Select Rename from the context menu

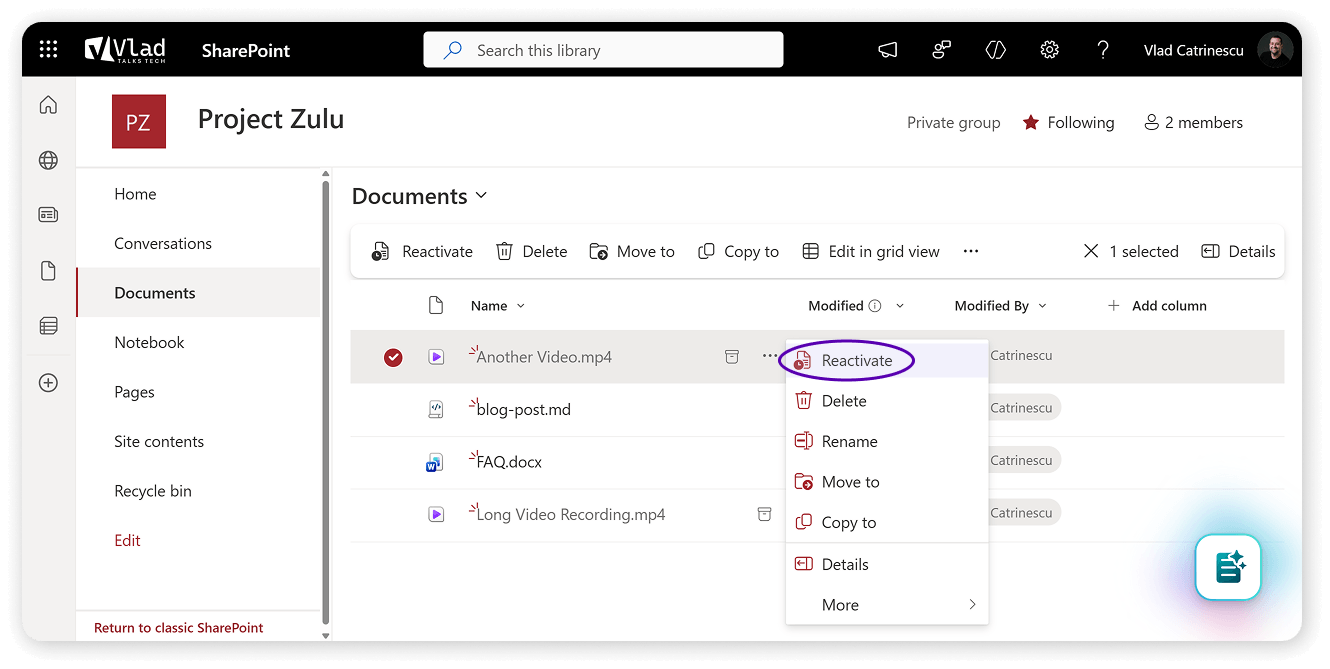coord(849,442)
